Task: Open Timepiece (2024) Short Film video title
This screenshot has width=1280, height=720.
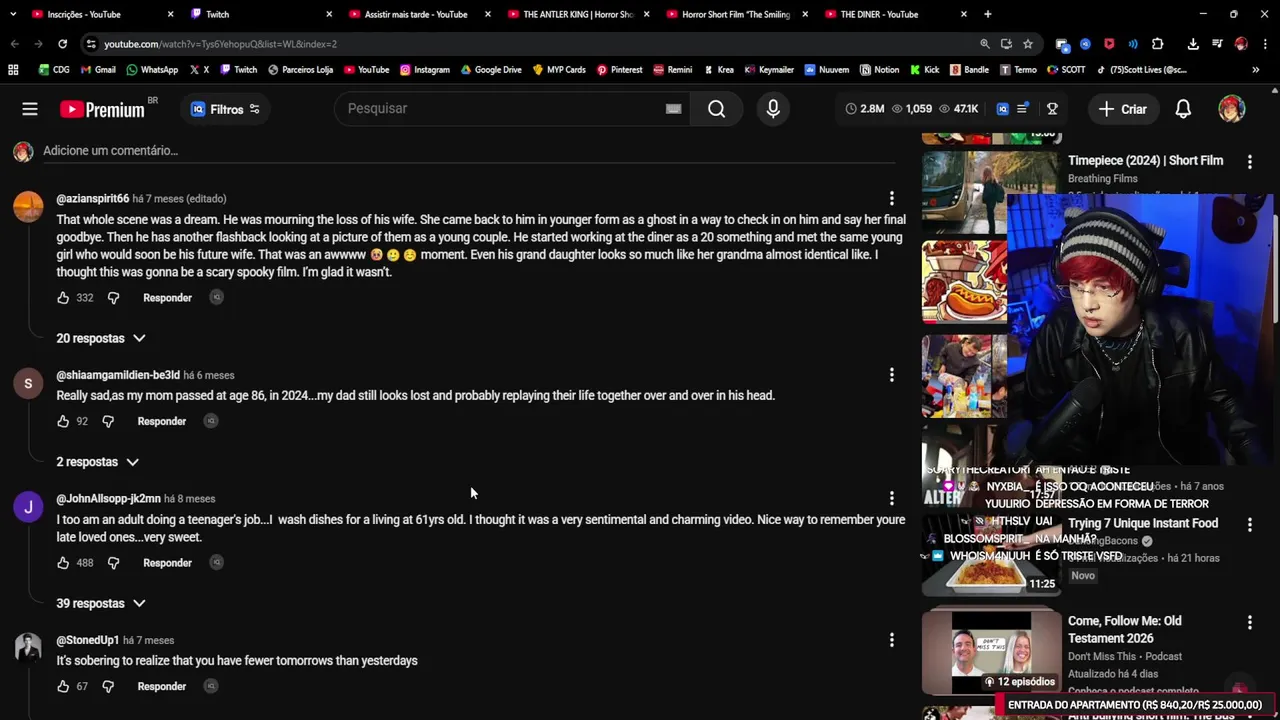Action: pos(1145,161)
